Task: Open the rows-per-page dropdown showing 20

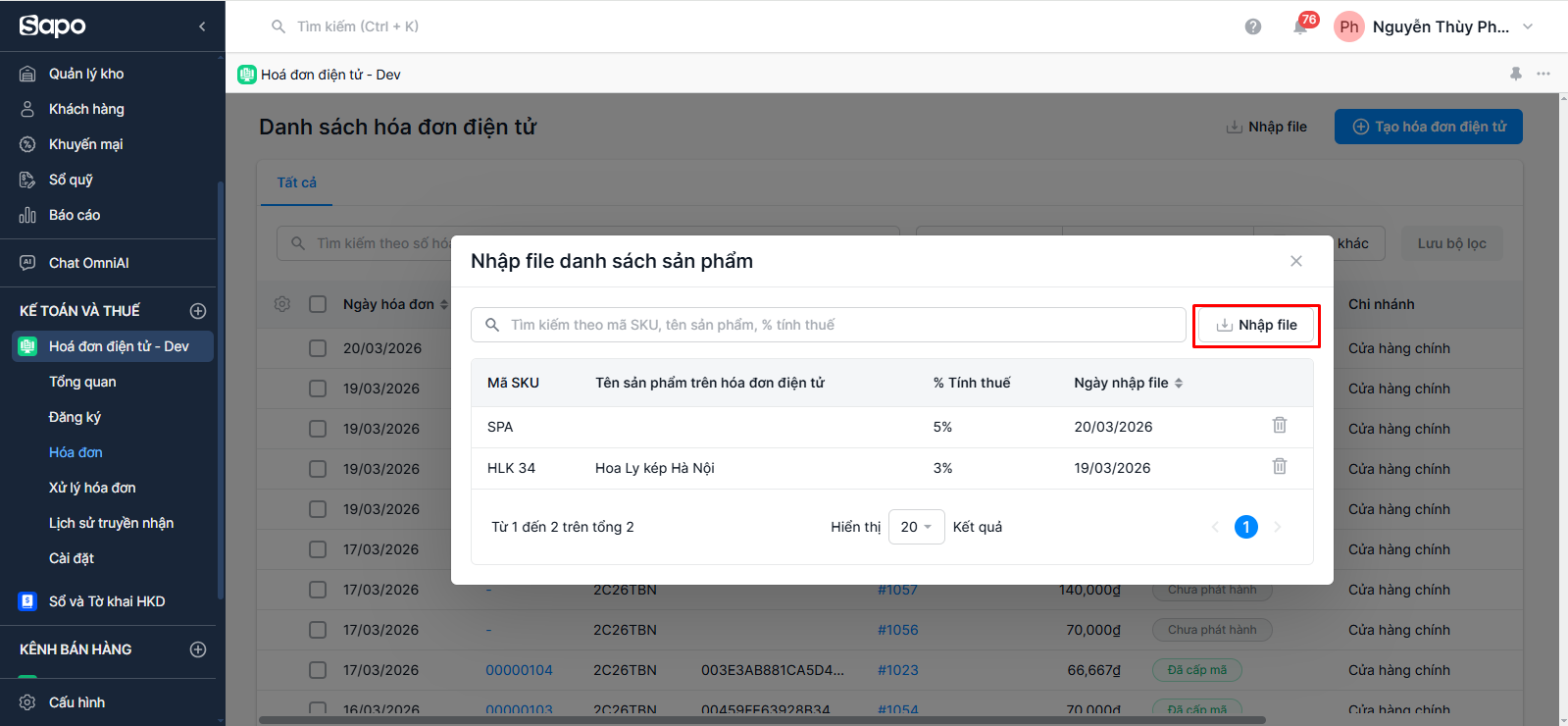Action: 916,527
